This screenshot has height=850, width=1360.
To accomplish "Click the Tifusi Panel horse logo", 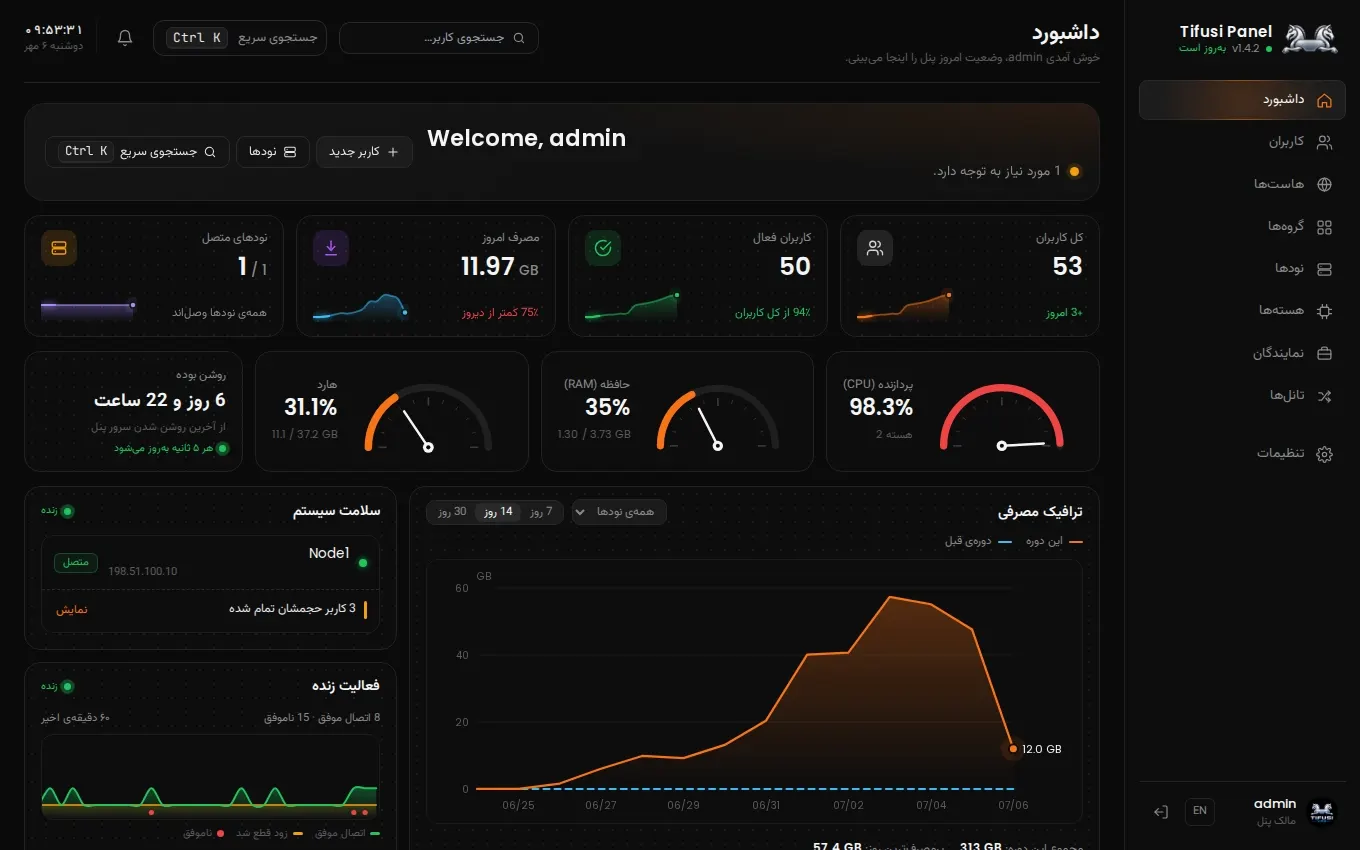I will click(x=1309, y=38).
